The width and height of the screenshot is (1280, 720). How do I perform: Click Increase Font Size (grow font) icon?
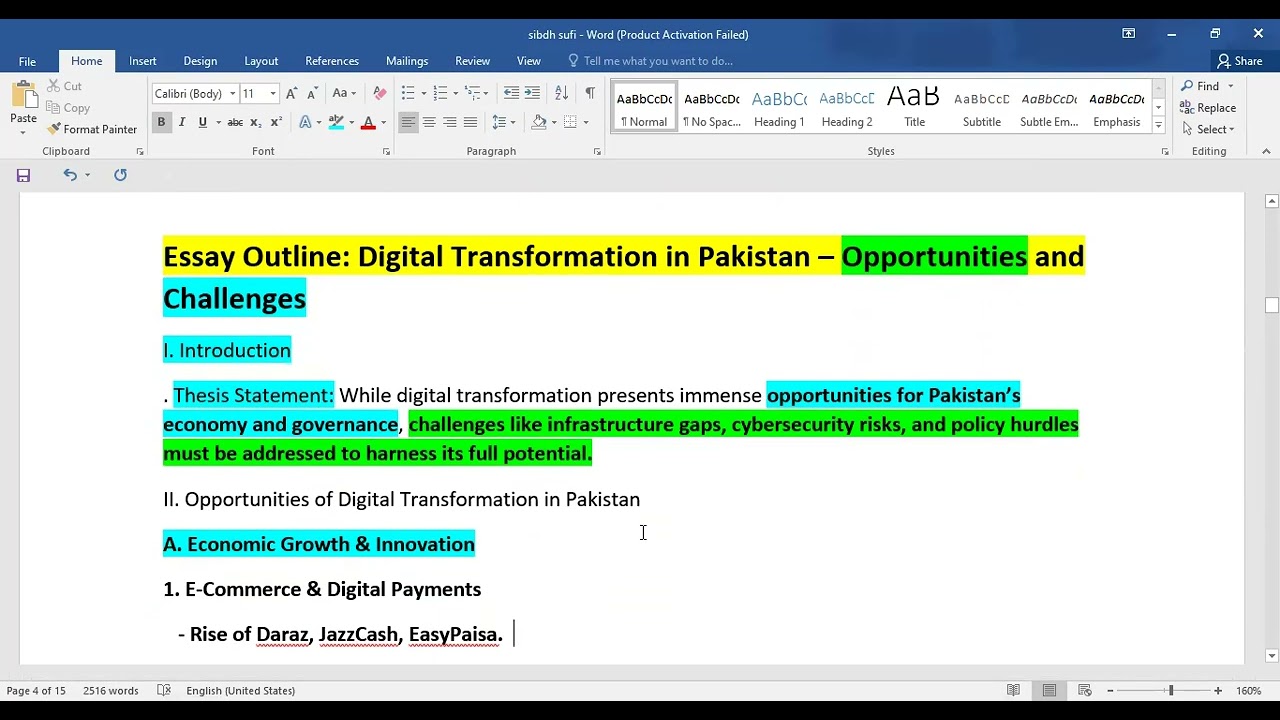291,93
